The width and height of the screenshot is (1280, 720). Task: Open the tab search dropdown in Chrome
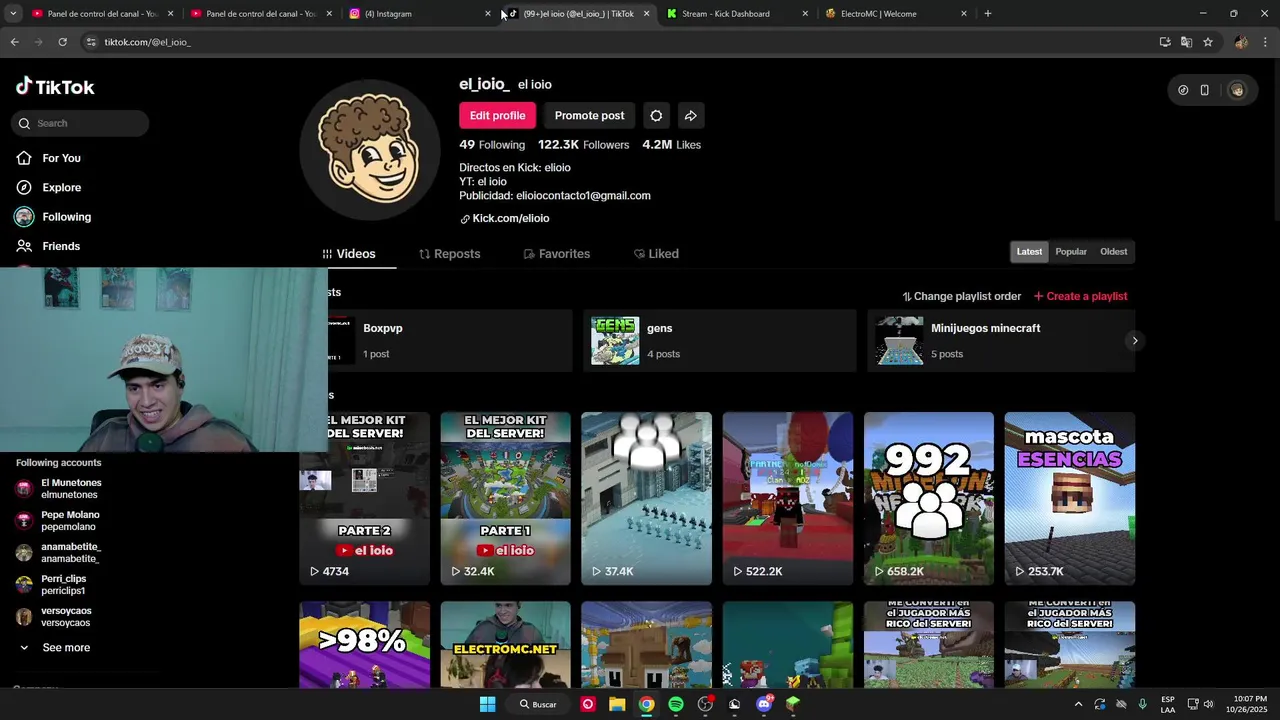point(13,14)
